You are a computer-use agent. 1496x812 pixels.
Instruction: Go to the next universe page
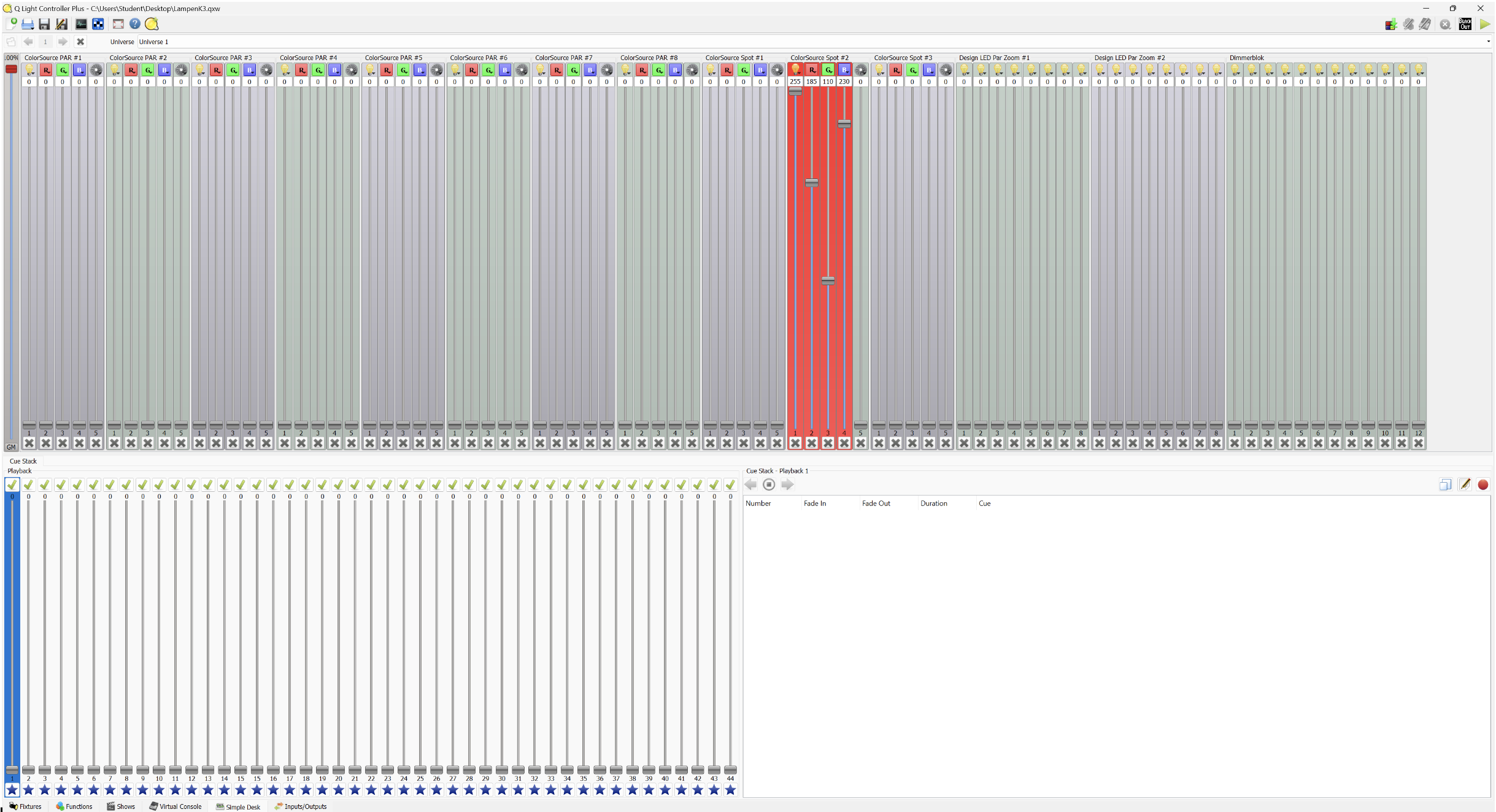click(63, 41)
